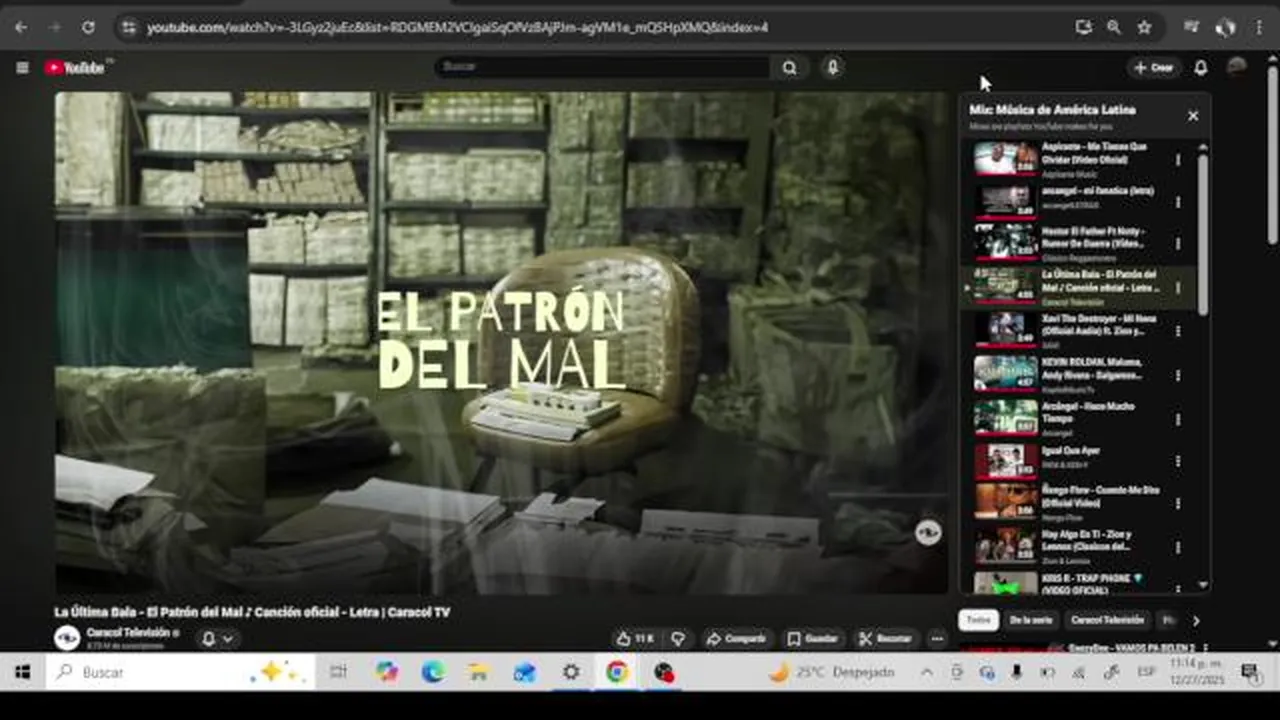The image size is (1280, 720).
Task: Click the playlist scroll-down arrow
Action: (1203, 586)
